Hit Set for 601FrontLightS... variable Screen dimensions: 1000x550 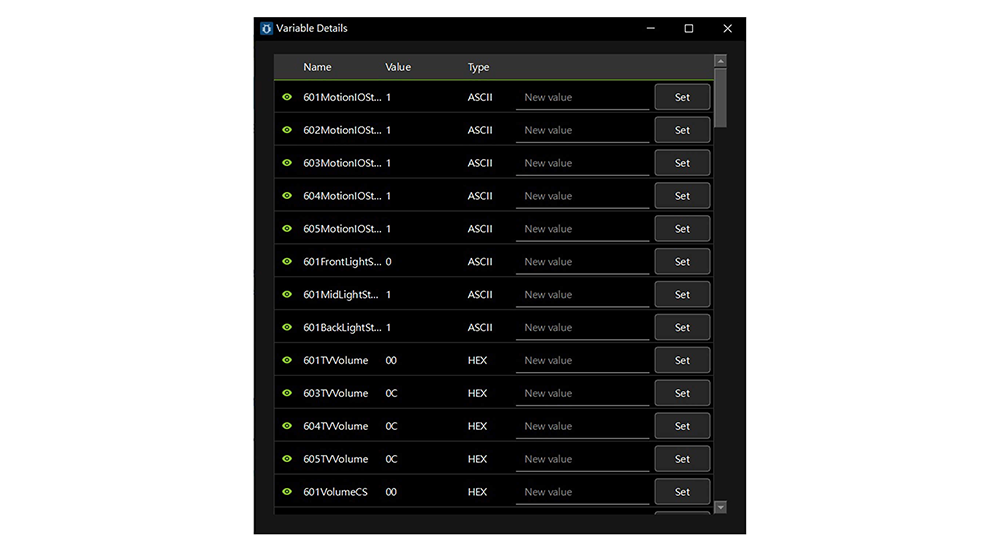tap(682, 262)
